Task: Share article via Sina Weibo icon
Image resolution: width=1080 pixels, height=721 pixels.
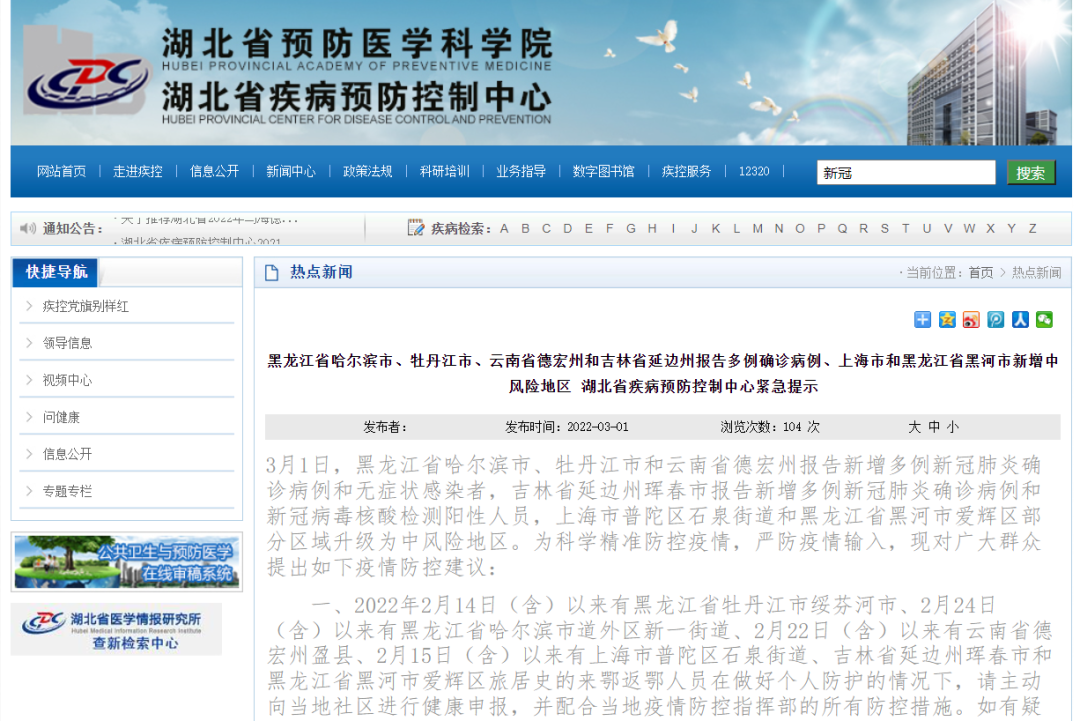Action: pyautogui.click(x=971, y=320)
